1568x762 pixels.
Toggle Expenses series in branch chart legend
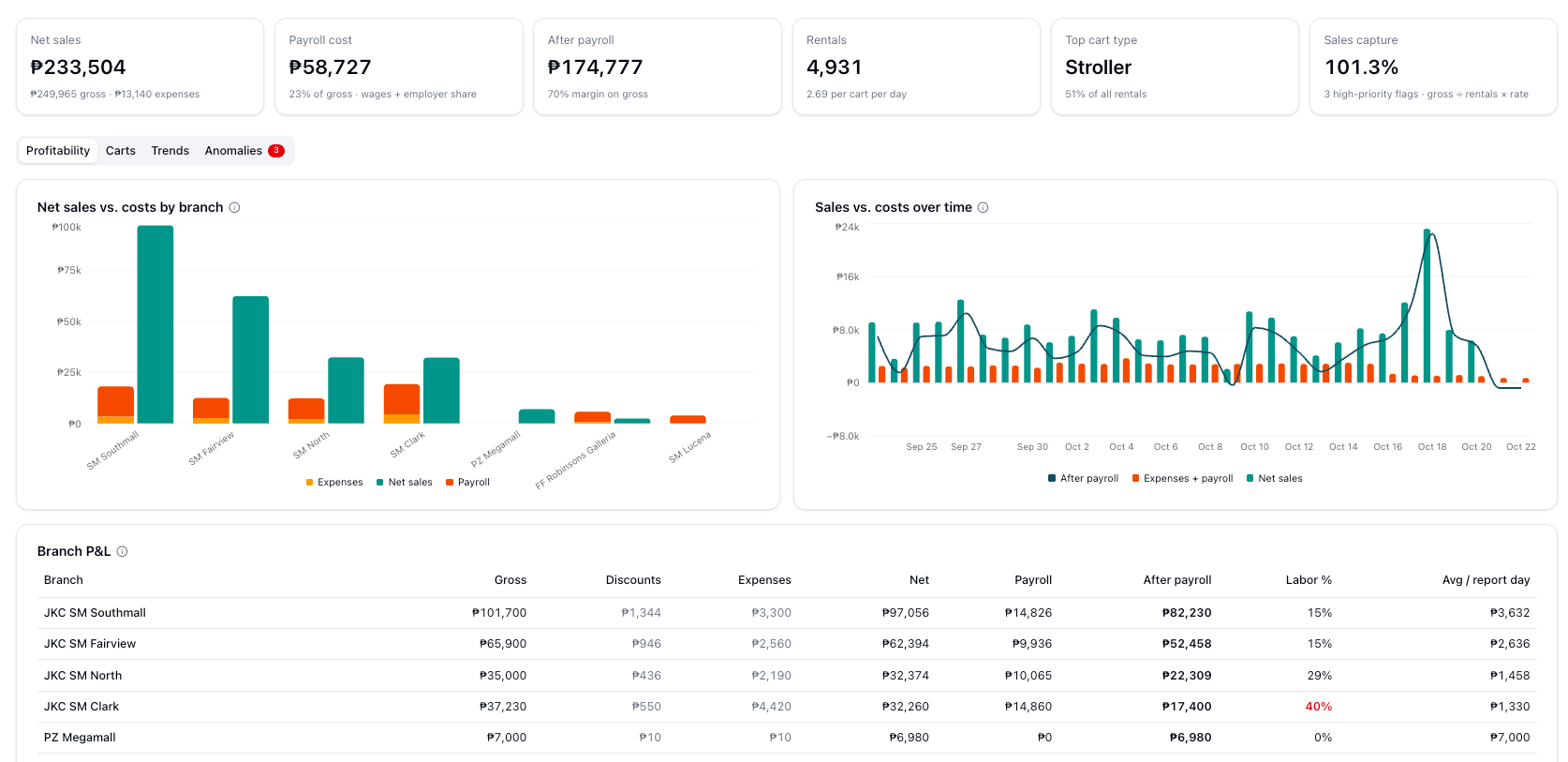point(334,483)
